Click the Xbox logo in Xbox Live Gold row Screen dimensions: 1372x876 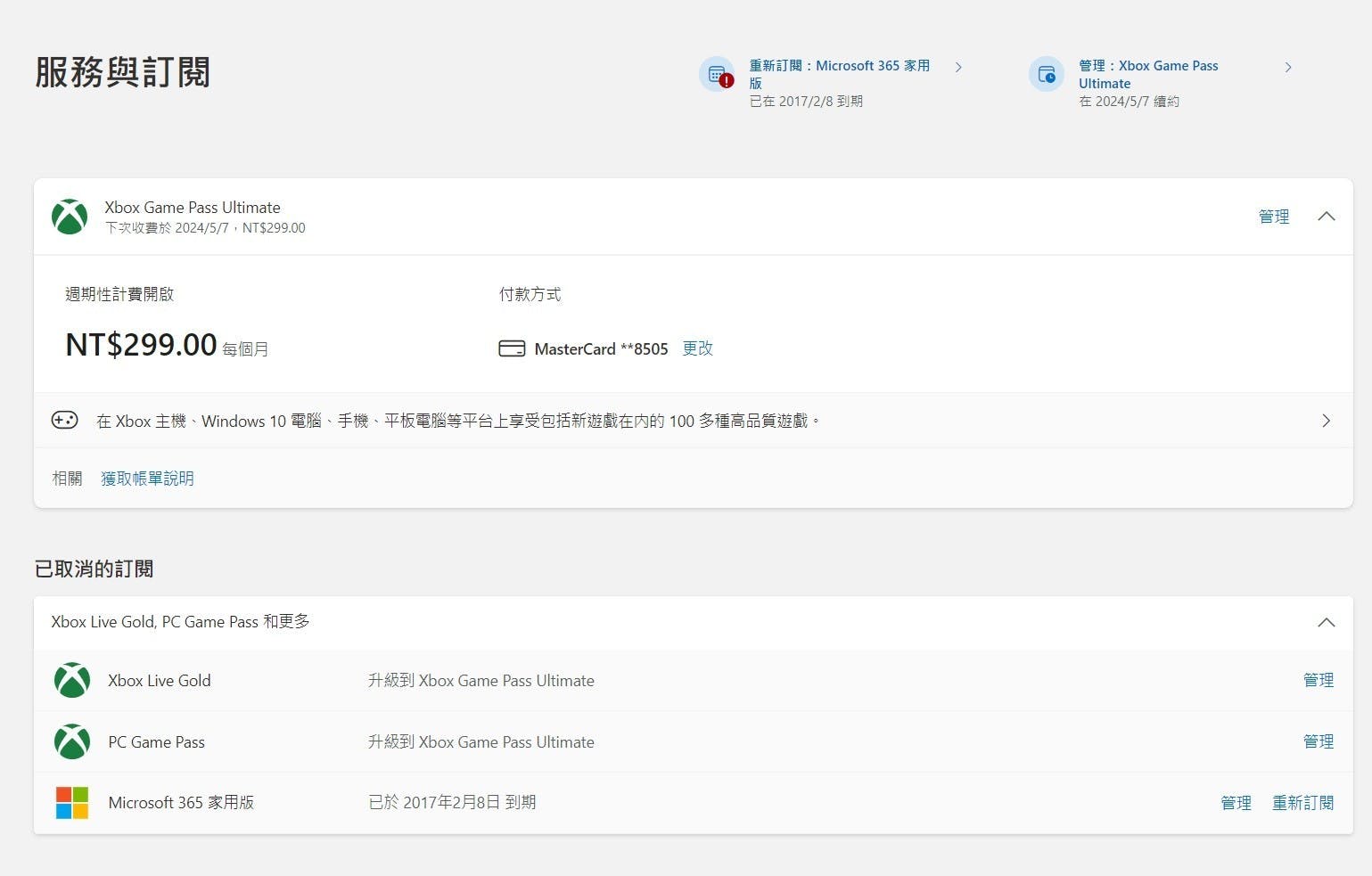tap(72, 680)
